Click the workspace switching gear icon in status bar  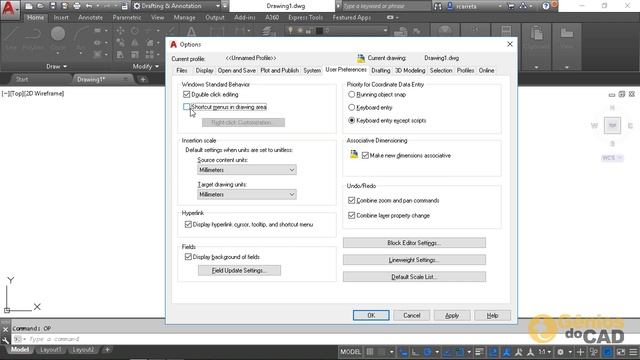tap(560, 351)
